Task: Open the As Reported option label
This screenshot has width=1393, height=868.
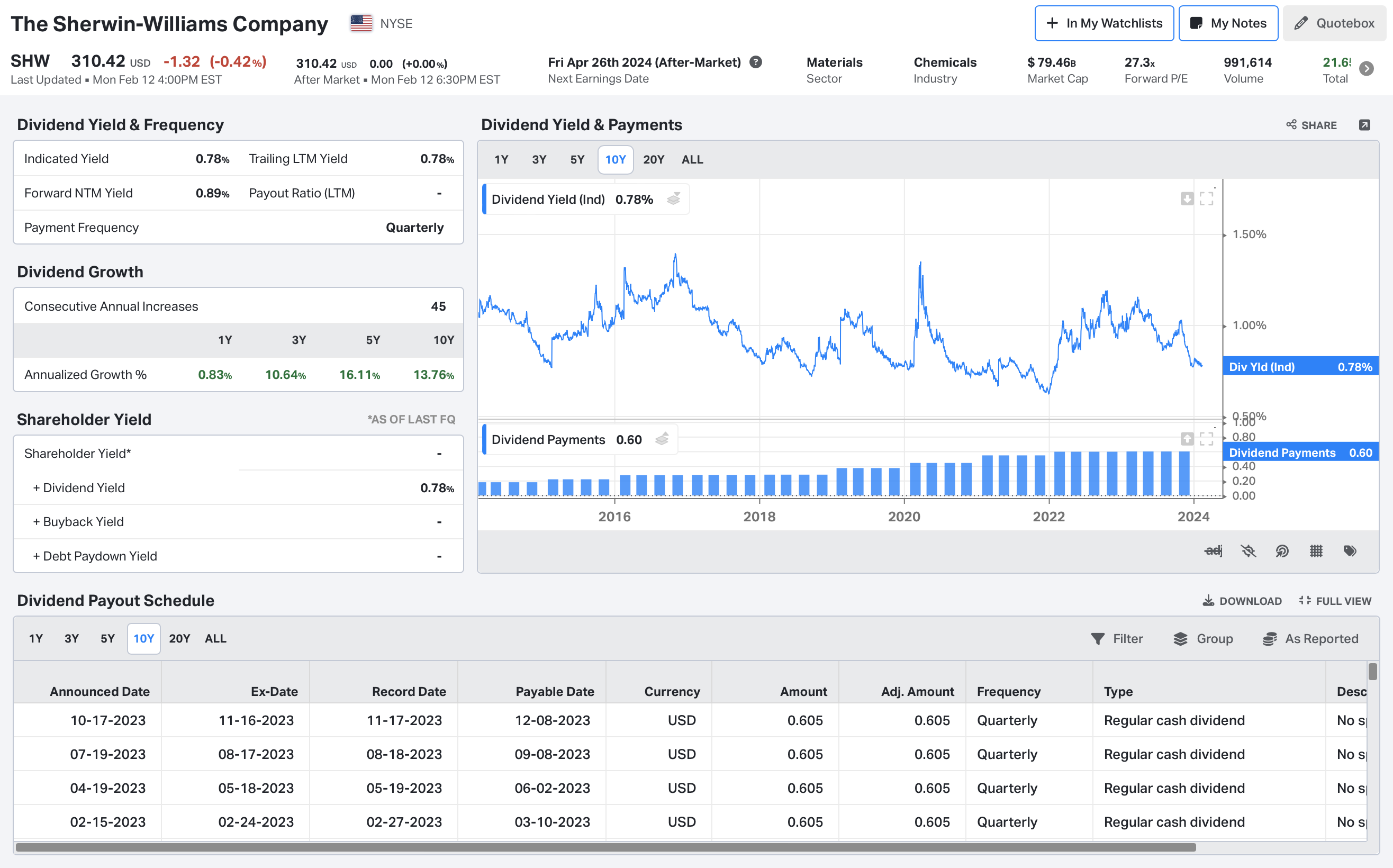Action: pos(1321,639)
